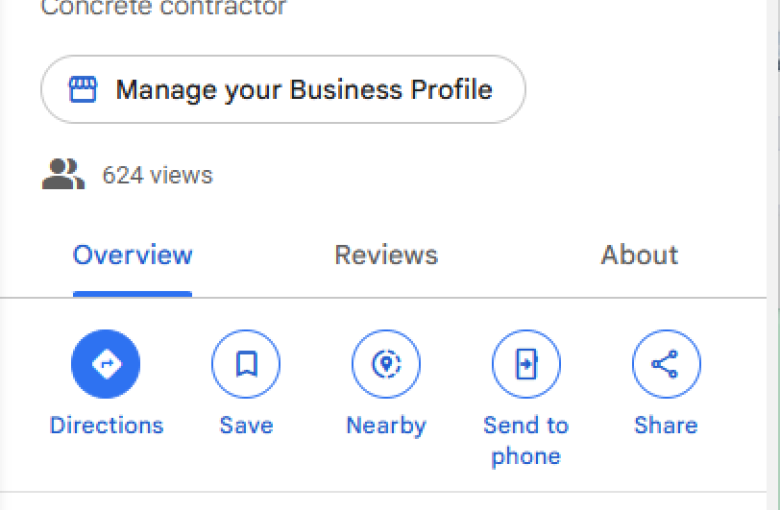Click the Save bookmark icon
780x510 pixels.
click(x=246, y=364)
